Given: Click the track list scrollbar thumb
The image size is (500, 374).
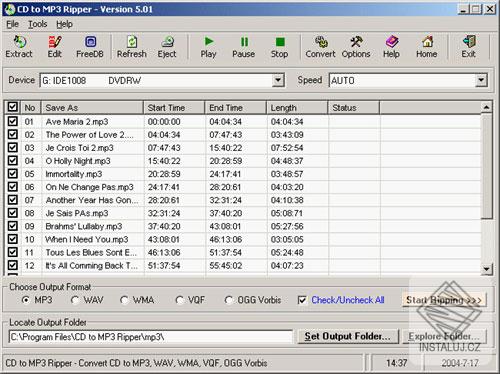Looking at the screenshot, I should 486,166.
